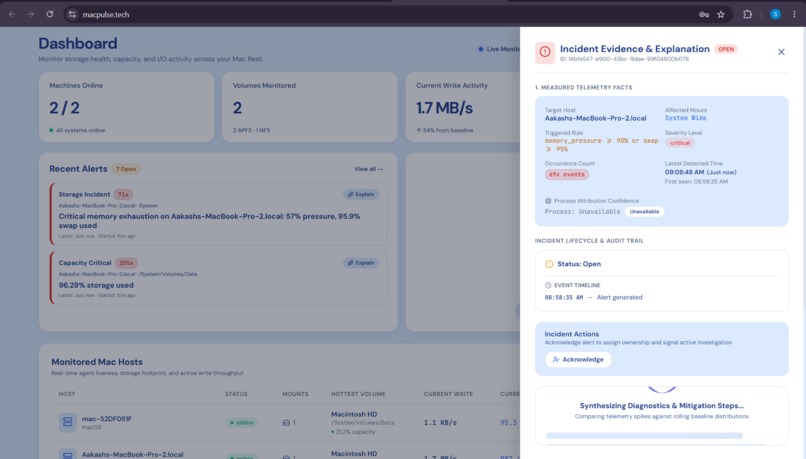Click the OPEN status badge
This screenshot has height=459, width=806.
tap(726, 49)
